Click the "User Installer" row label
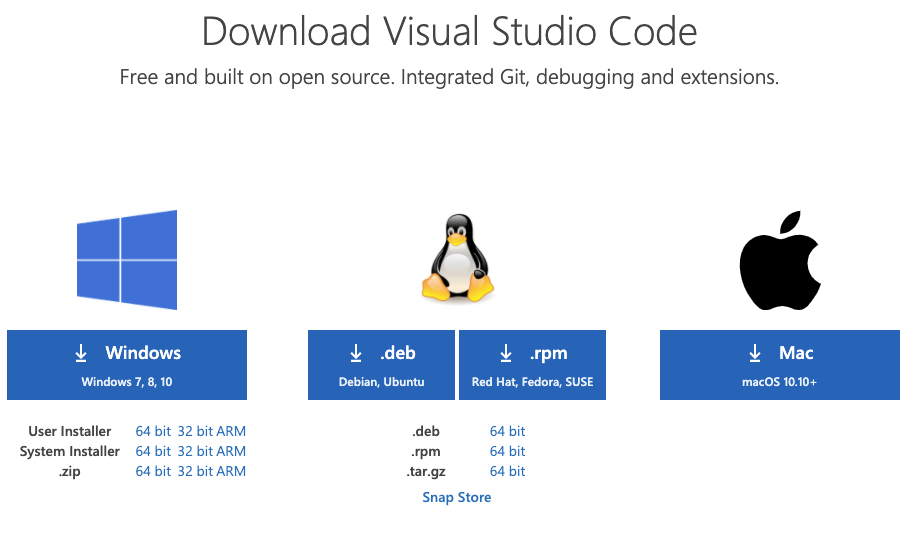Screen dimensions: 920x541 click(70, 431)
